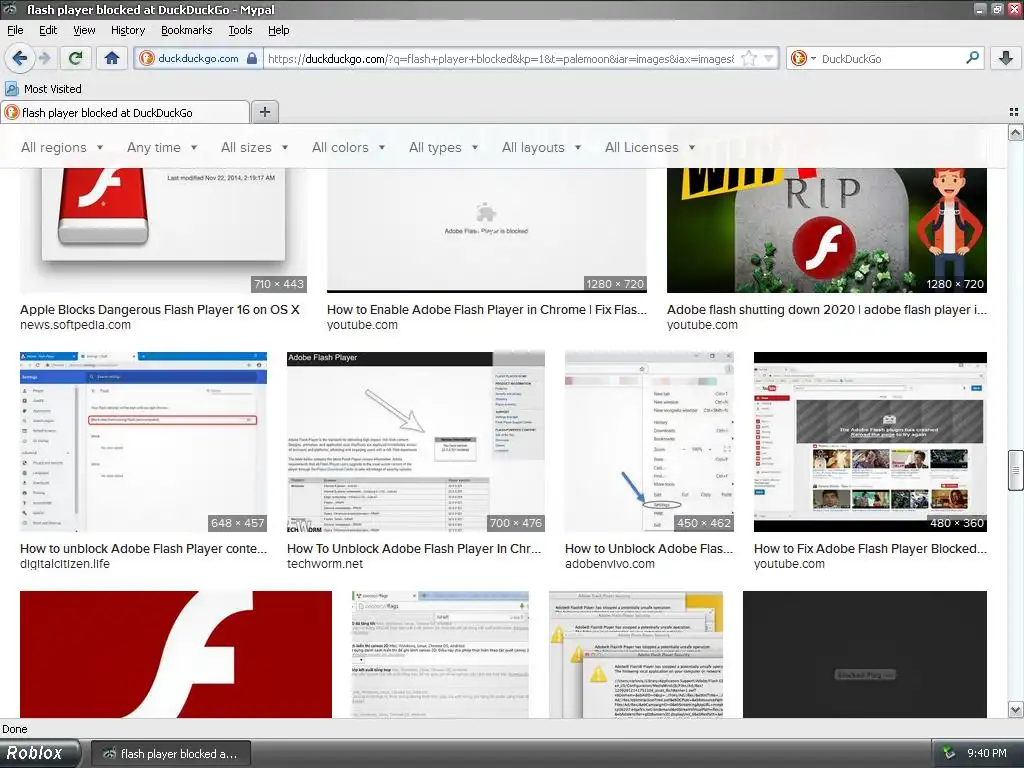Open the Adobe Flash Player is blocked thumbnail
This screenshot has height=768, width=1024.
[x=487, y=231]
